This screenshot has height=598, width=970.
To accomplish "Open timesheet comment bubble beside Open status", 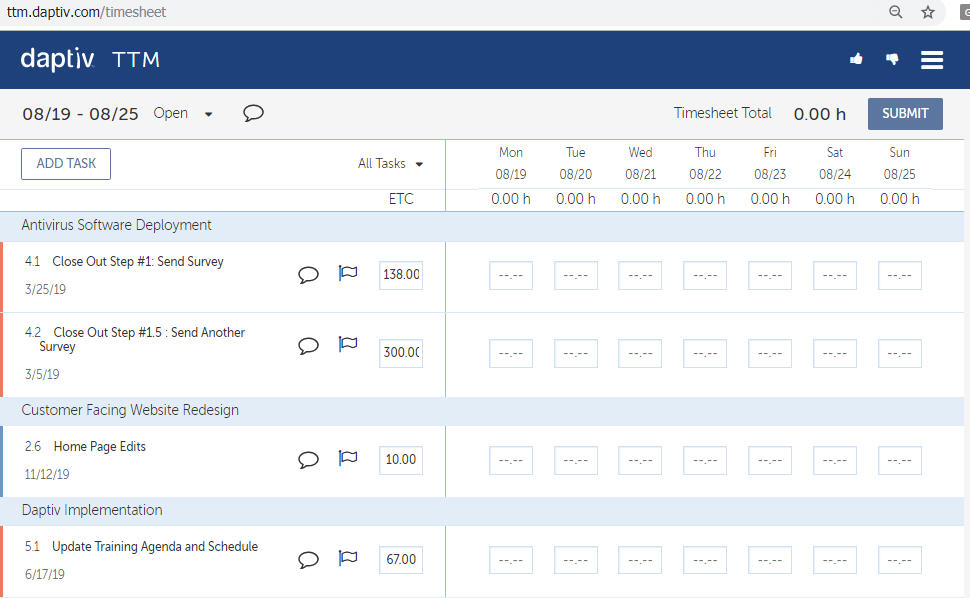I will click(253, 113).
